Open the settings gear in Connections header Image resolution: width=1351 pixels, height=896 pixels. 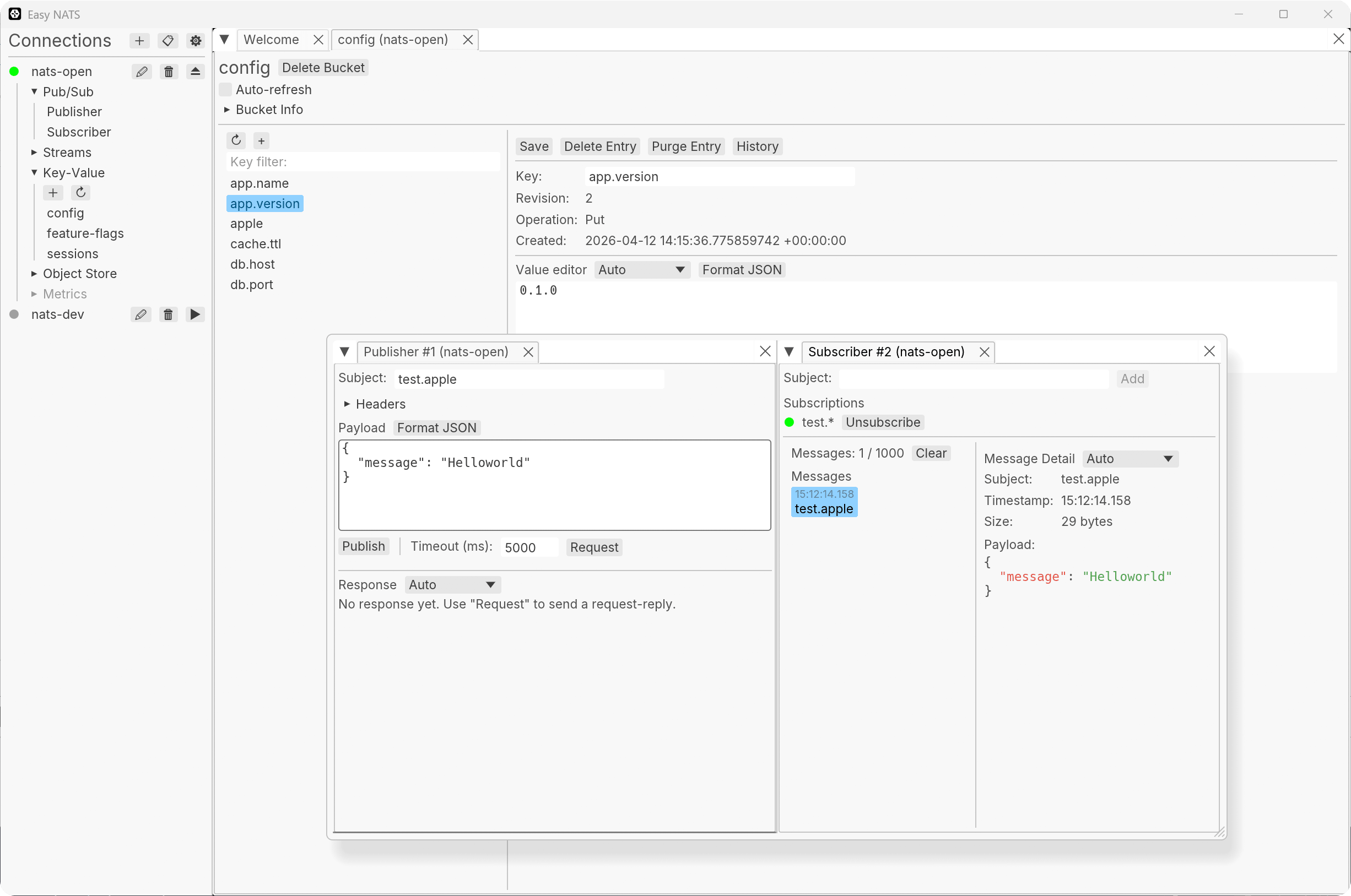196,41
